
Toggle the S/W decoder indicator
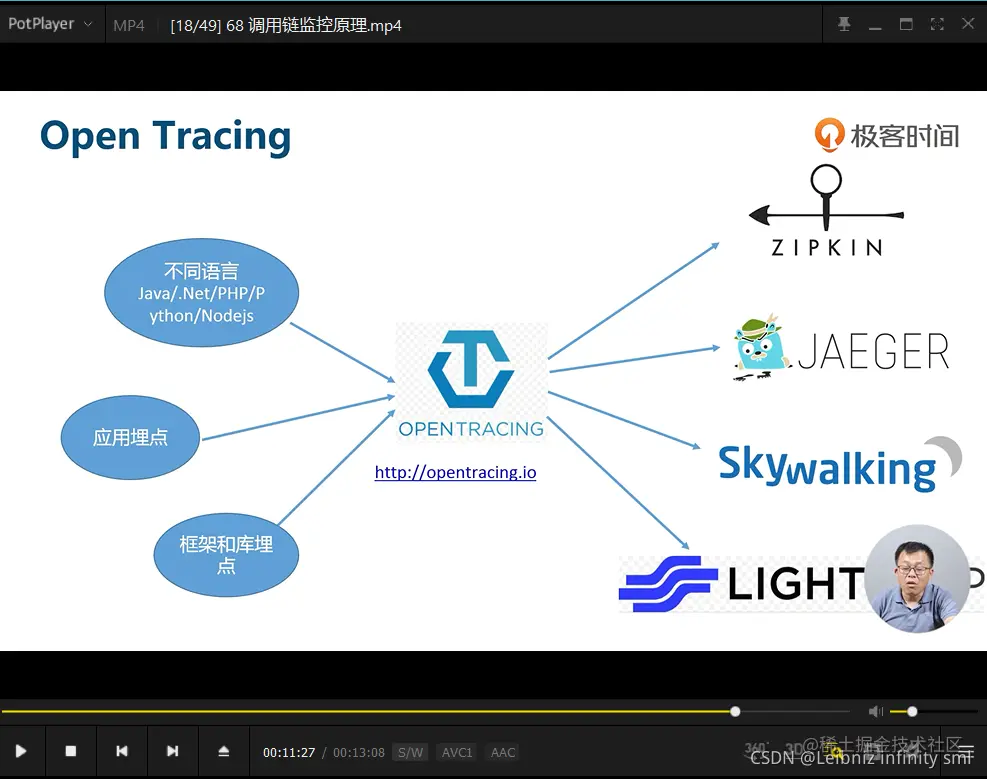pyautogui.click(x=410, y=753)
